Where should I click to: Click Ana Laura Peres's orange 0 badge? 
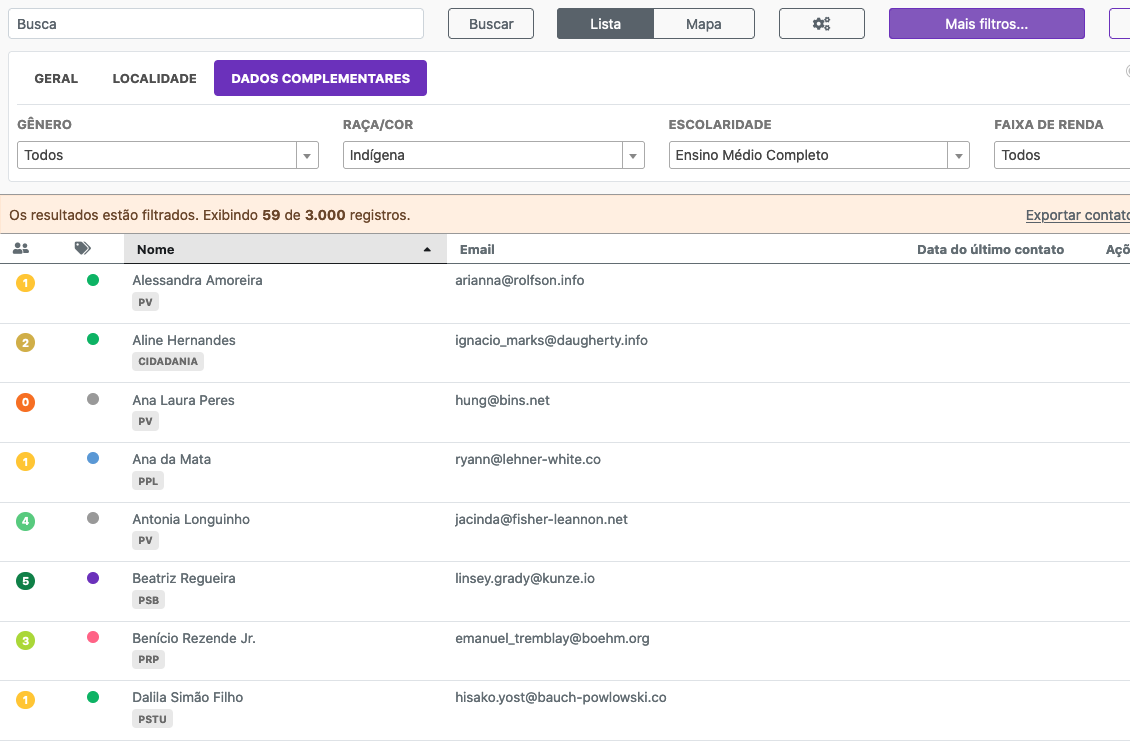[26, 403]
